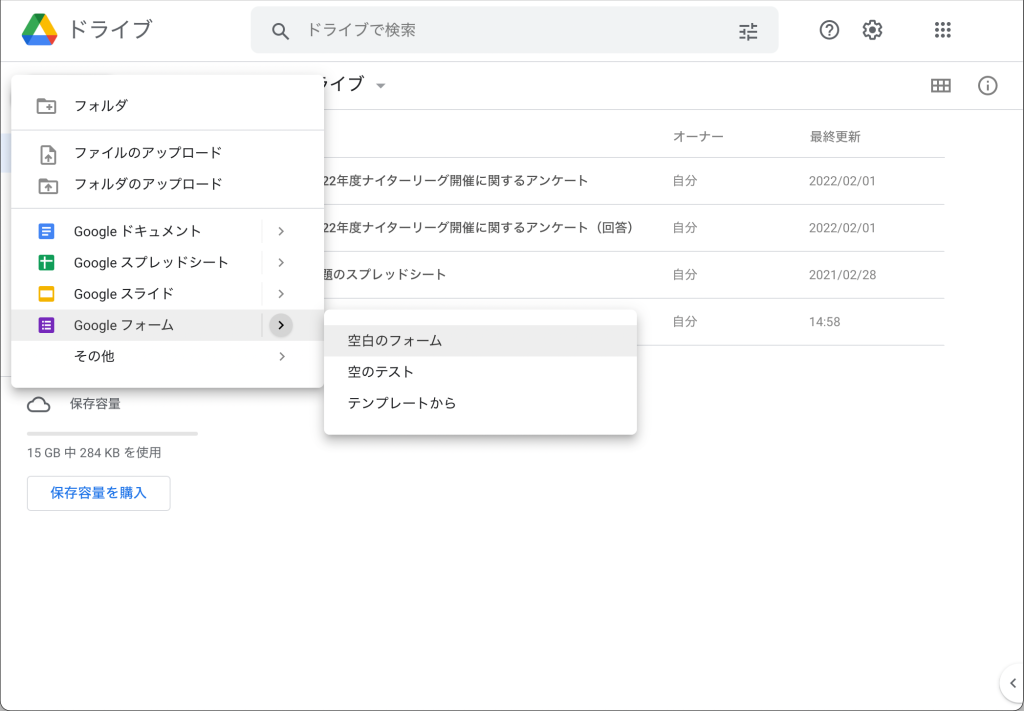Expand the その他 submenu arrow
Viewport: 1024px width, 711px height.
point(281,356)
